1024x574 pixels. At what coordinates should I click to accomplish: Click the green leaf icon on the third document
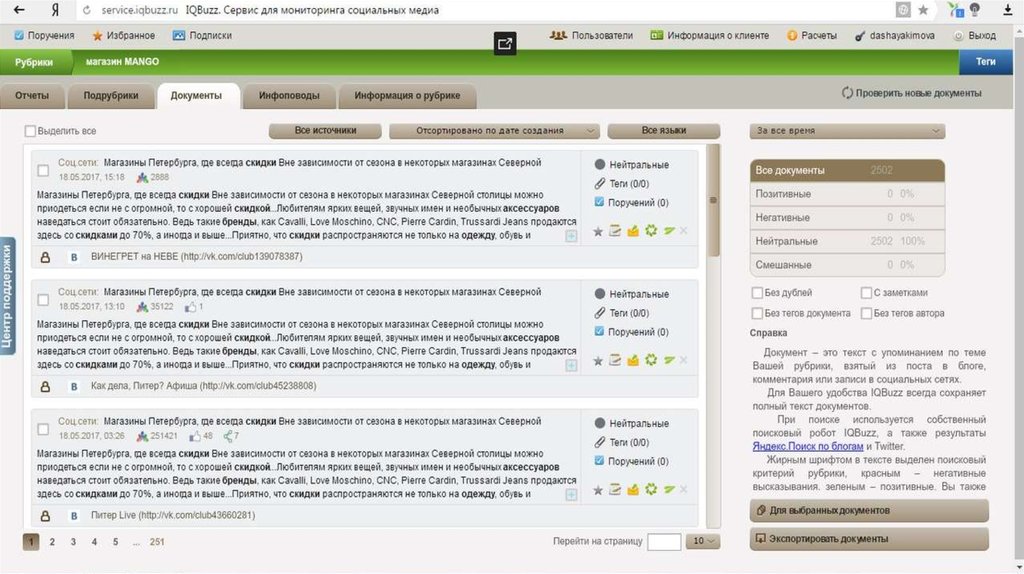tap(669, 490)
